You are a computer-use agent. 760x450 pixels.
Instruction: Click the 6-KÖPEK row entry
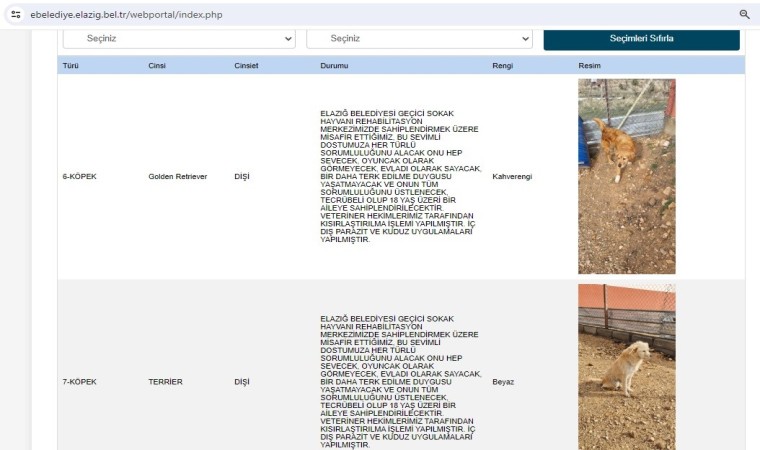78,177
